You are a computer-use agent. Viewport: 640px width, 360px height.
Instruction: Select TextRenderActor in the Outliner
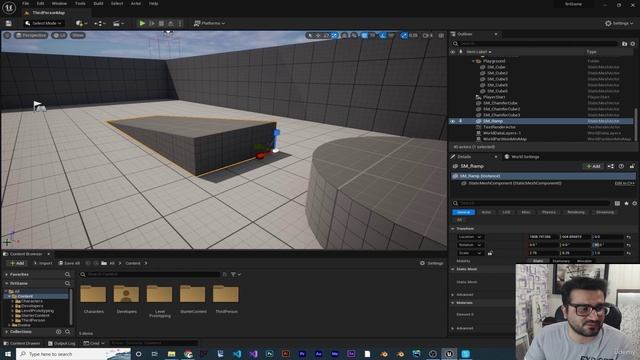499,127
